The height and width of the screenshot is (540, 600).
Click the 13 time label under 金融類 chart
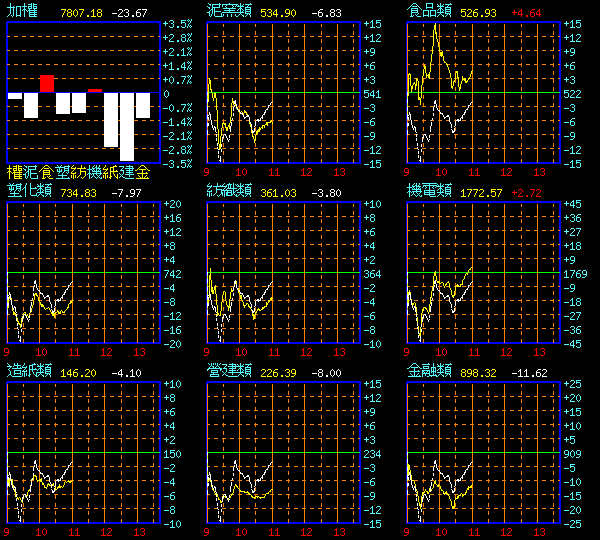[x=539, y=532]
